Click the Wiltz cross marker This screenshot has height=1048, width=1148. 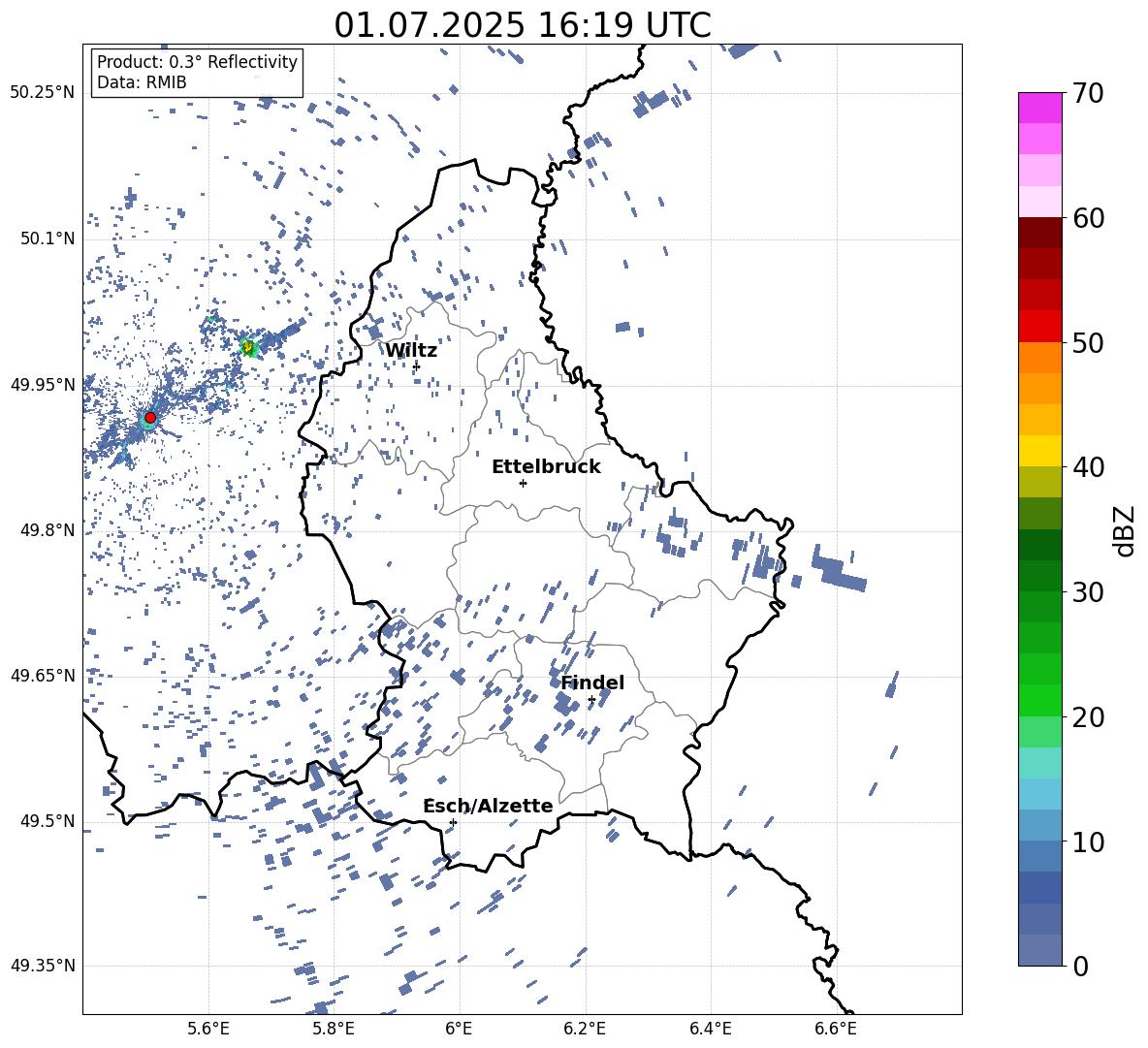416,366
